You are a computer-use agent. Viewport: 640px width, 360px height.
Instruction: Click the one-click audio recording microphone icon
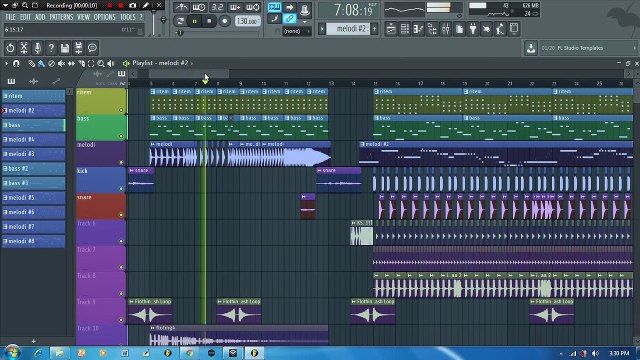coord(38,48)
